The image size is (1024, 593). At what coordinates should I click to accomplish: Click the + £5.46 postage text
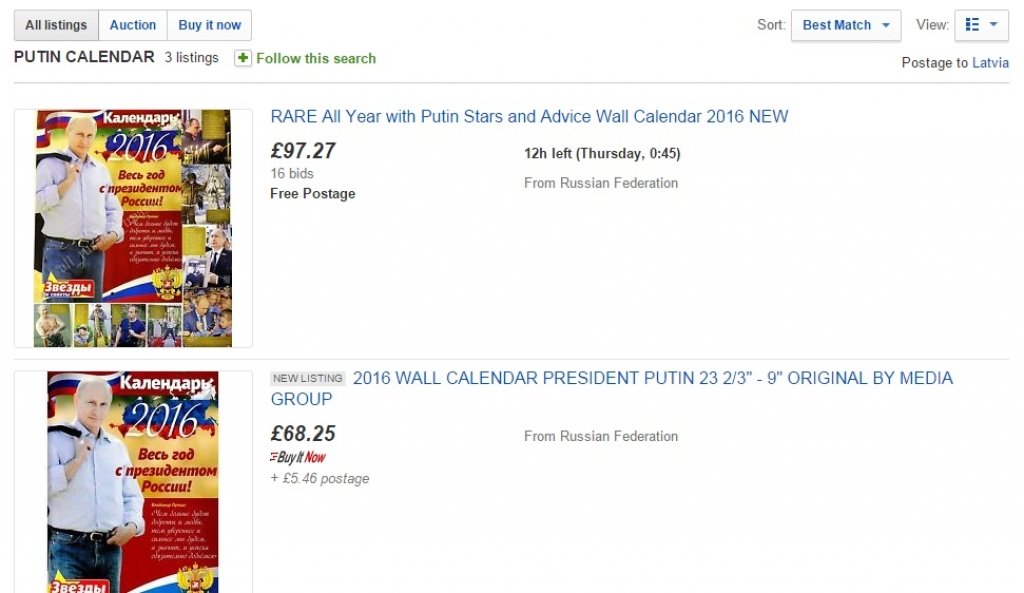click(320, 478)
